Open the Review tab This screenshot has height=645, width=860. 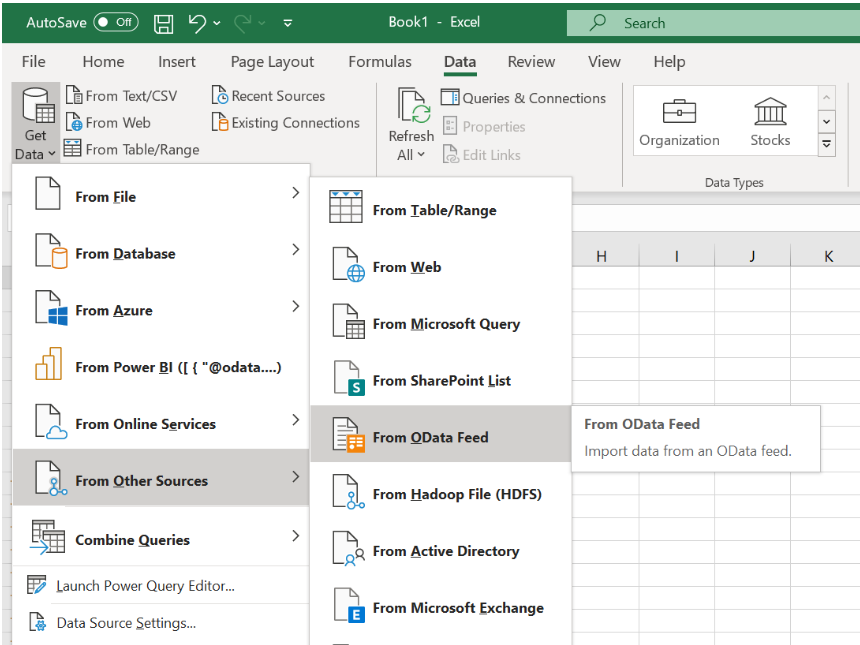pyautogui.click(x=531, y=61)
